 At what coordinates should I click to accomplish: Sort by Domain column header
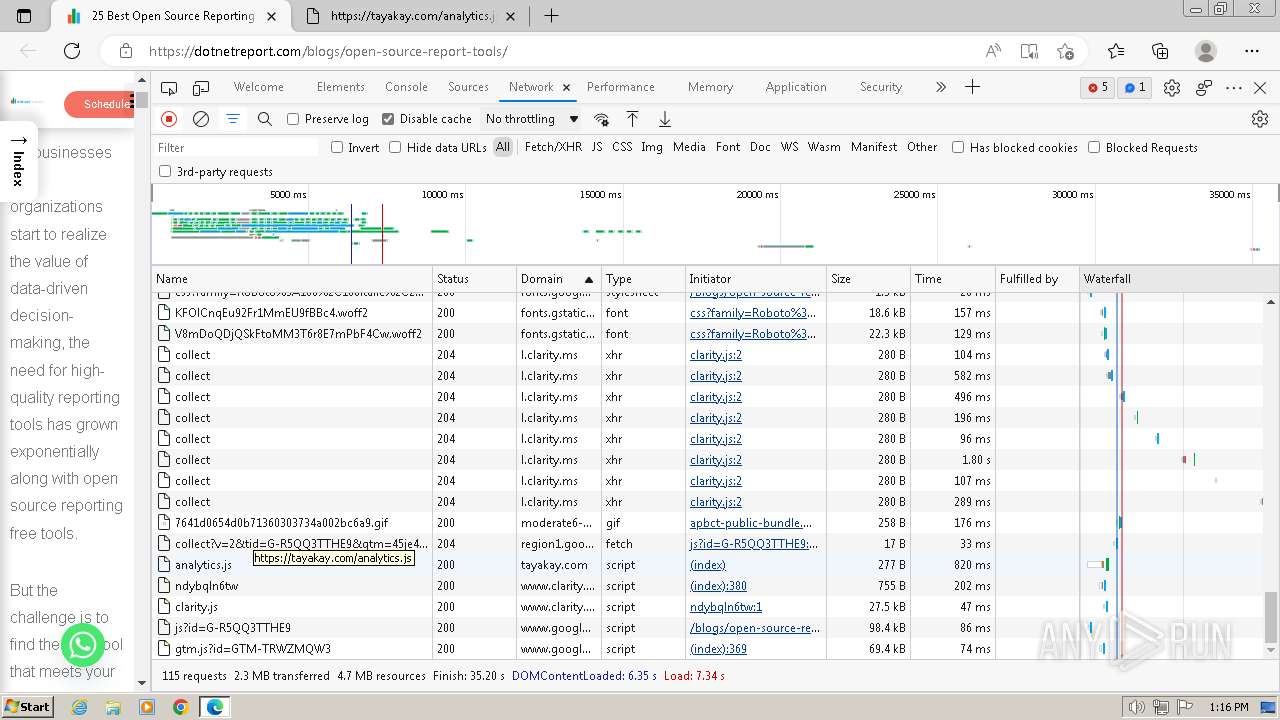(x=558, y=279)
